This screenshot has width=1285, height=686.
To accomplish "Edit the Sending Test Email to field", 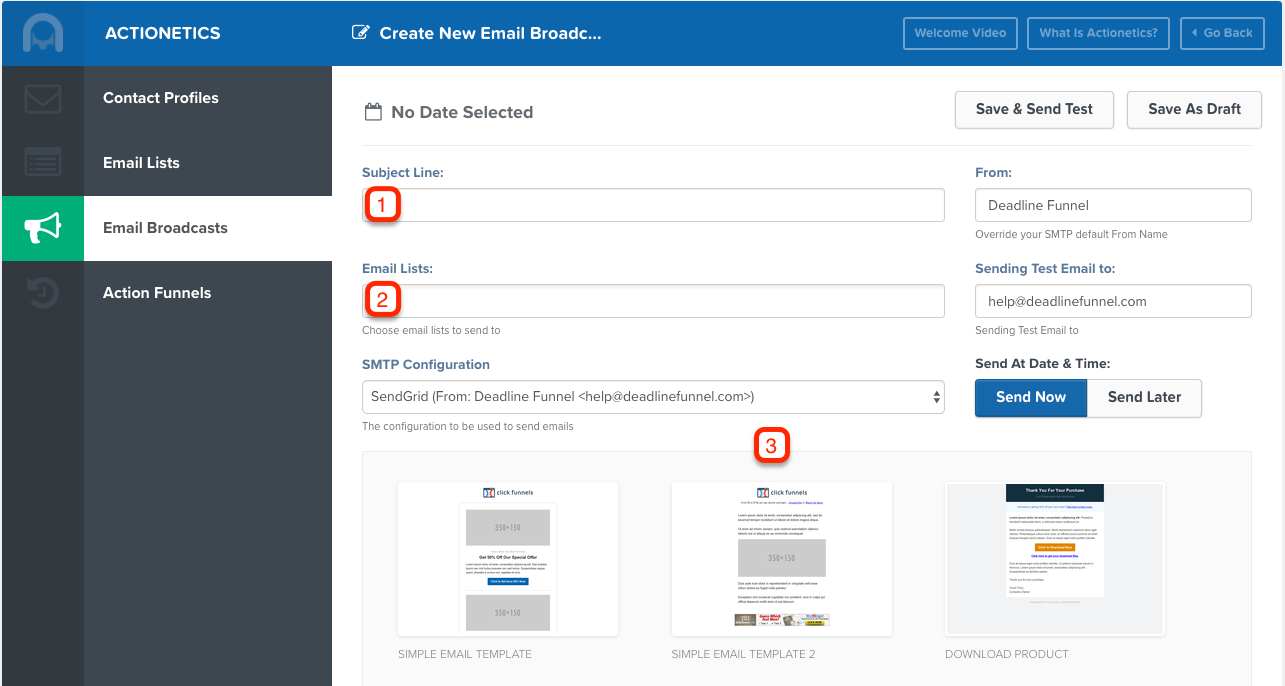I will [1113, 301].
